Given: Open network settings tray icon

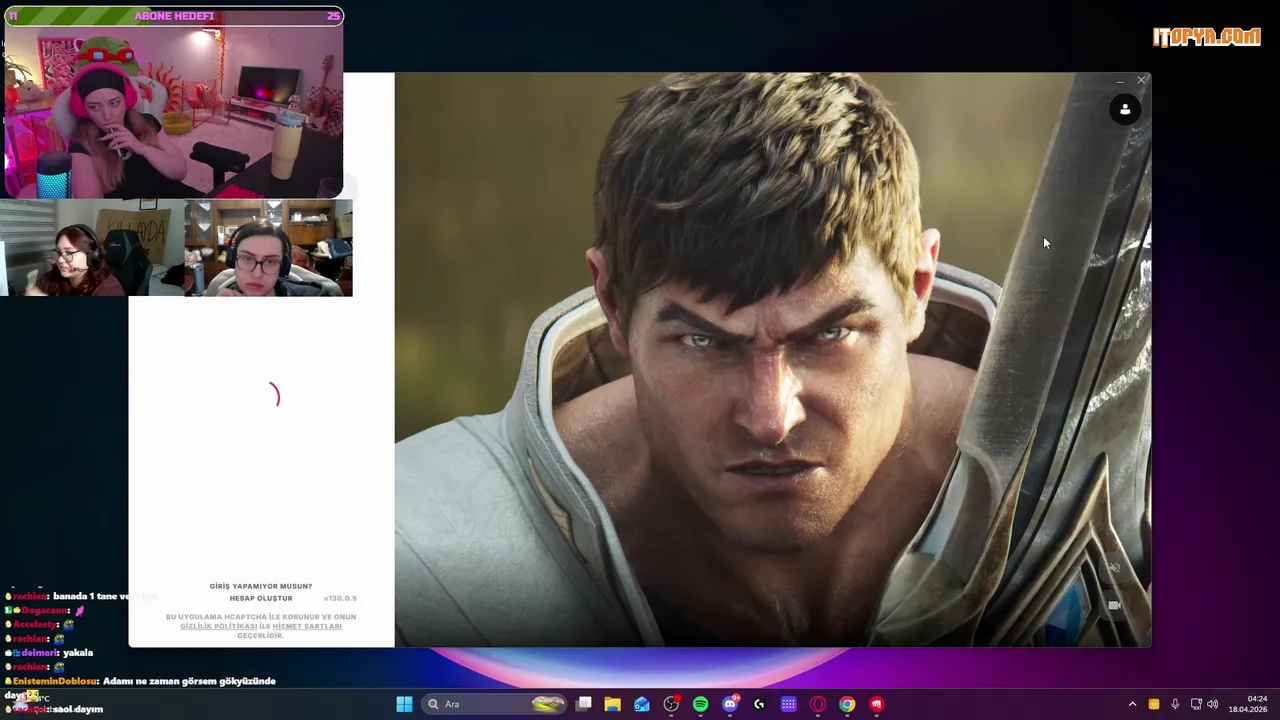Looking at the screenshot, I should click(x=1196, y=704).
